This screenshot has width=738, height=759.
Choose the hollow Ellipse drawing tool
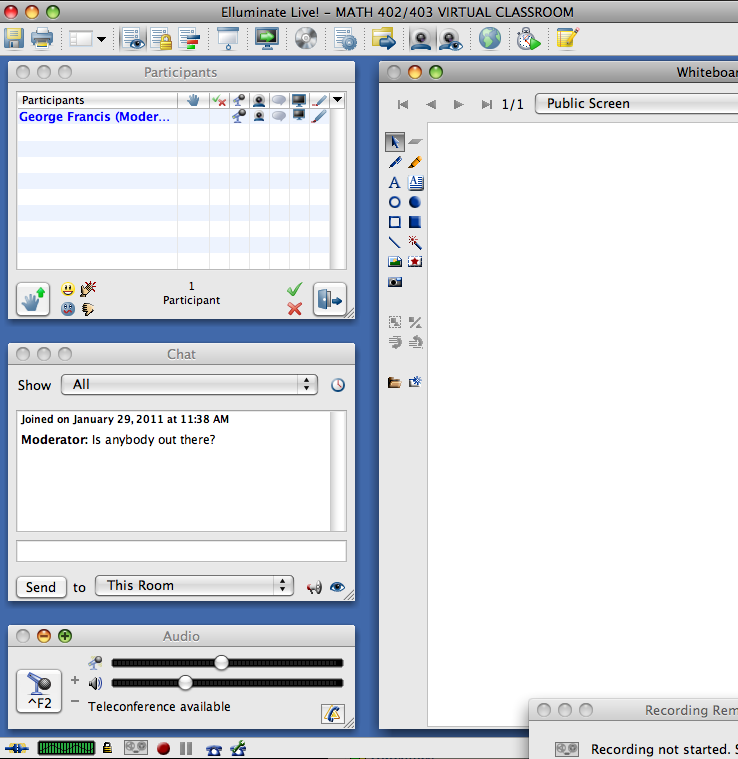point(395,202)
